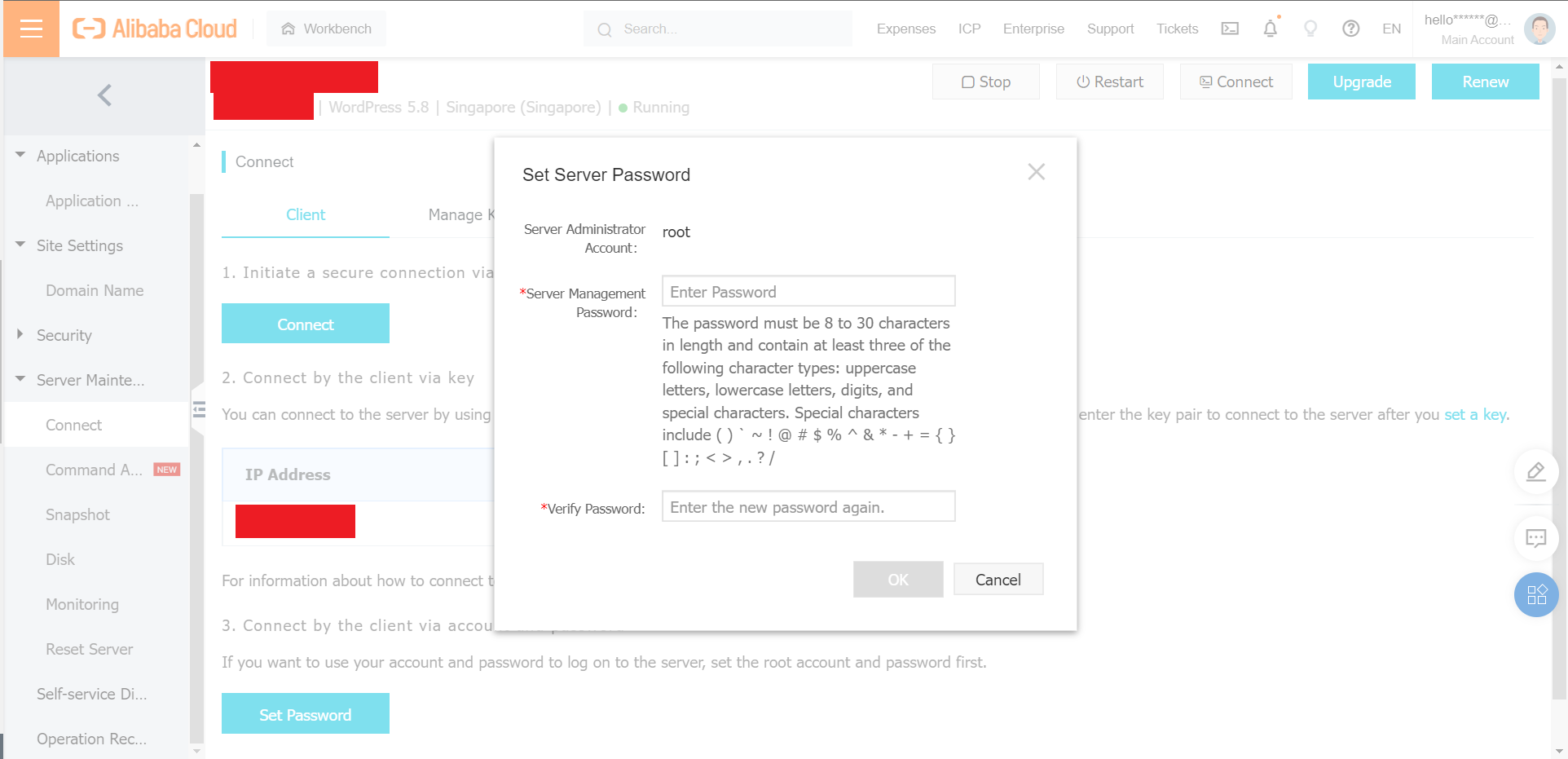
Task: Click the Alibaba Cloud logo
Action: click(x=155, y=29)
